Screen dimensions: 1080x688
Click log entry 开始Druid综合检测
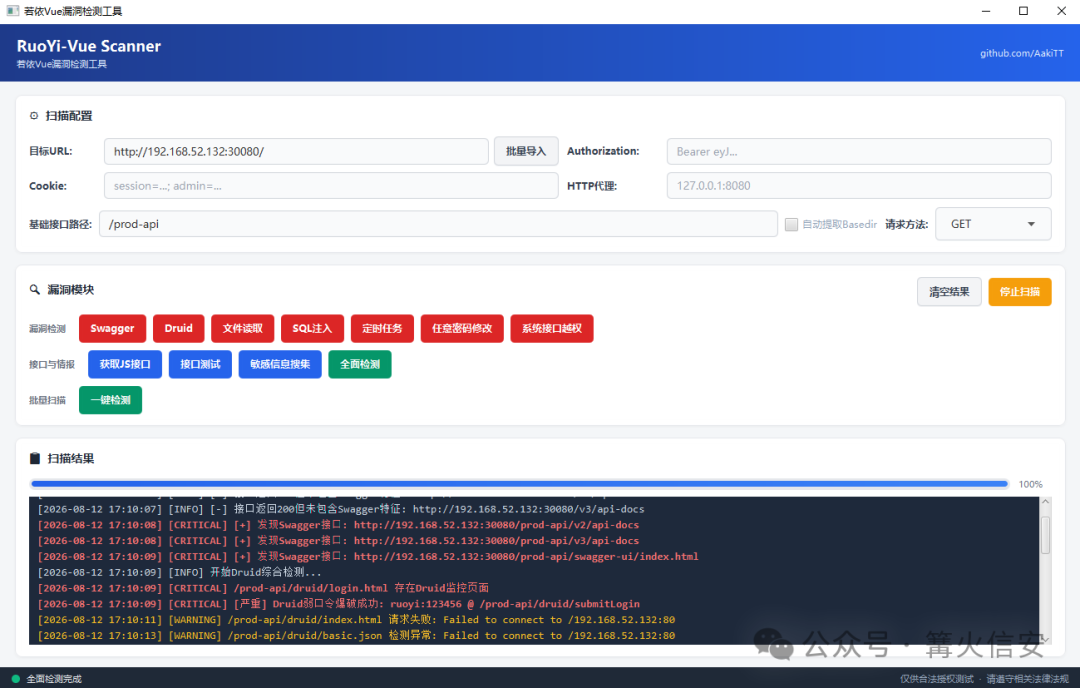coord(179,572)
